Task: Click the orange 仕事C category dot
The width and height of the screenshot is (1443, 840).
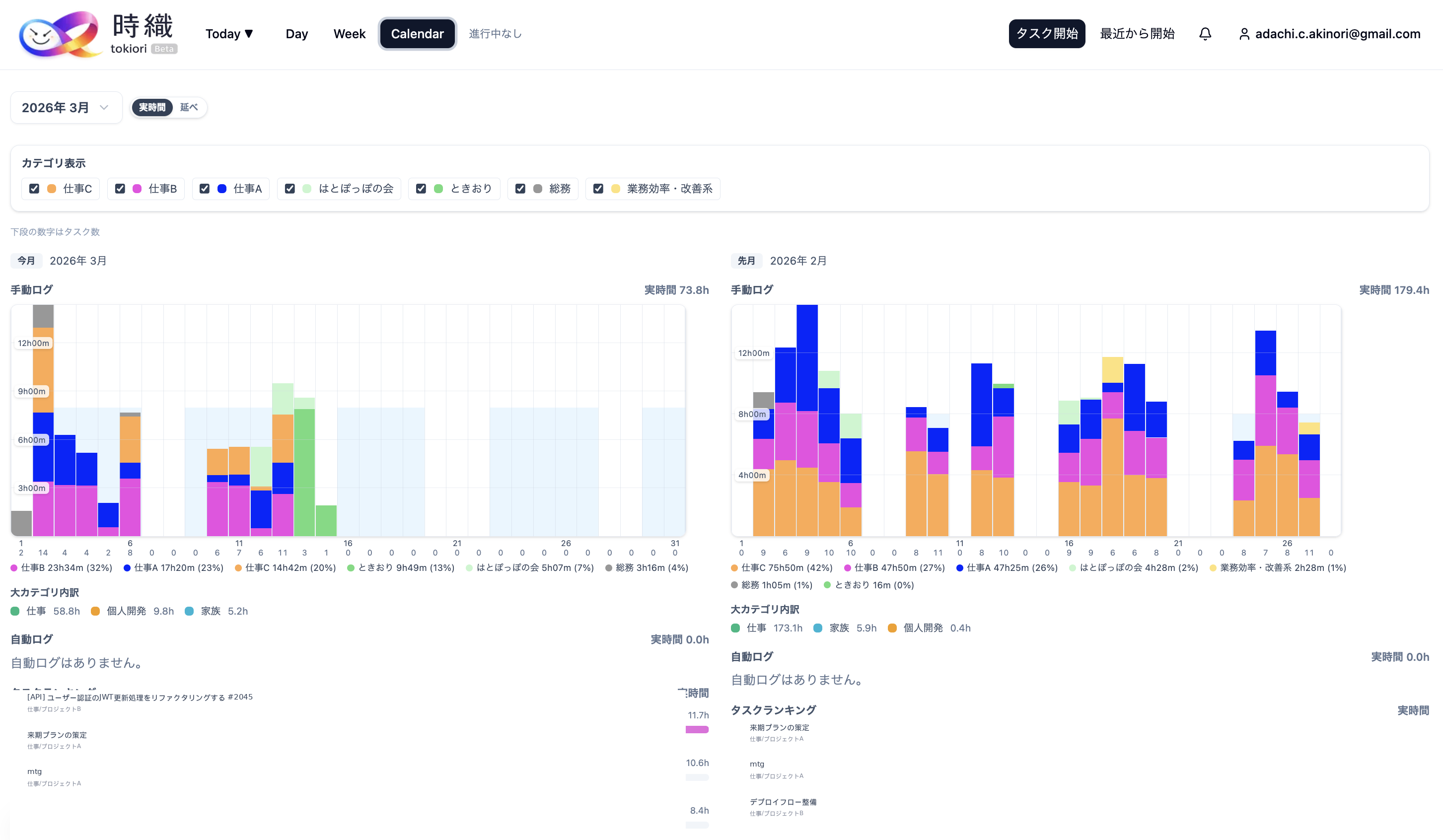Action: pyautogui.click(x=52, y=189)
